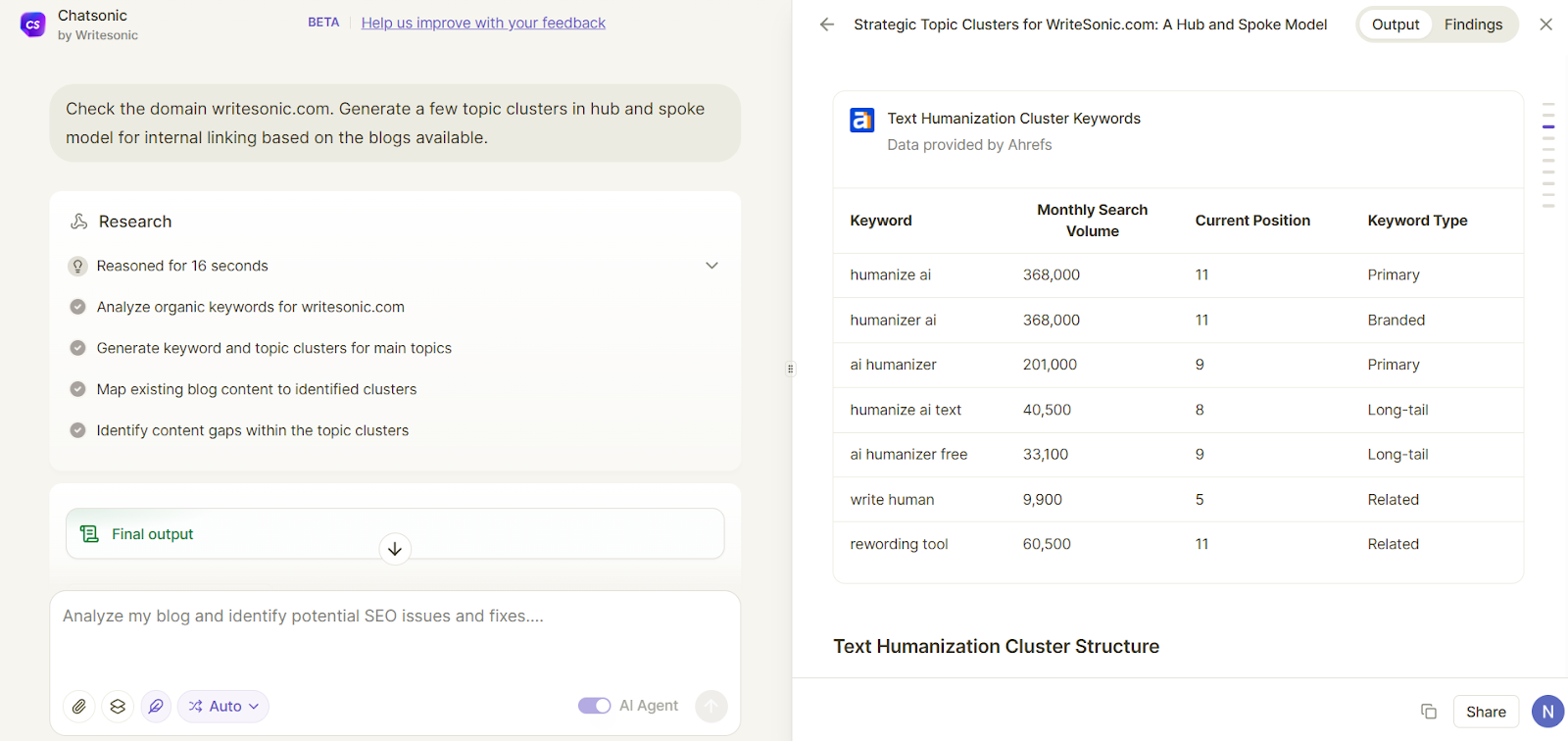Click the Data provided by Ahrefs text
1568x741 pixels.
(x=969, y=144)
